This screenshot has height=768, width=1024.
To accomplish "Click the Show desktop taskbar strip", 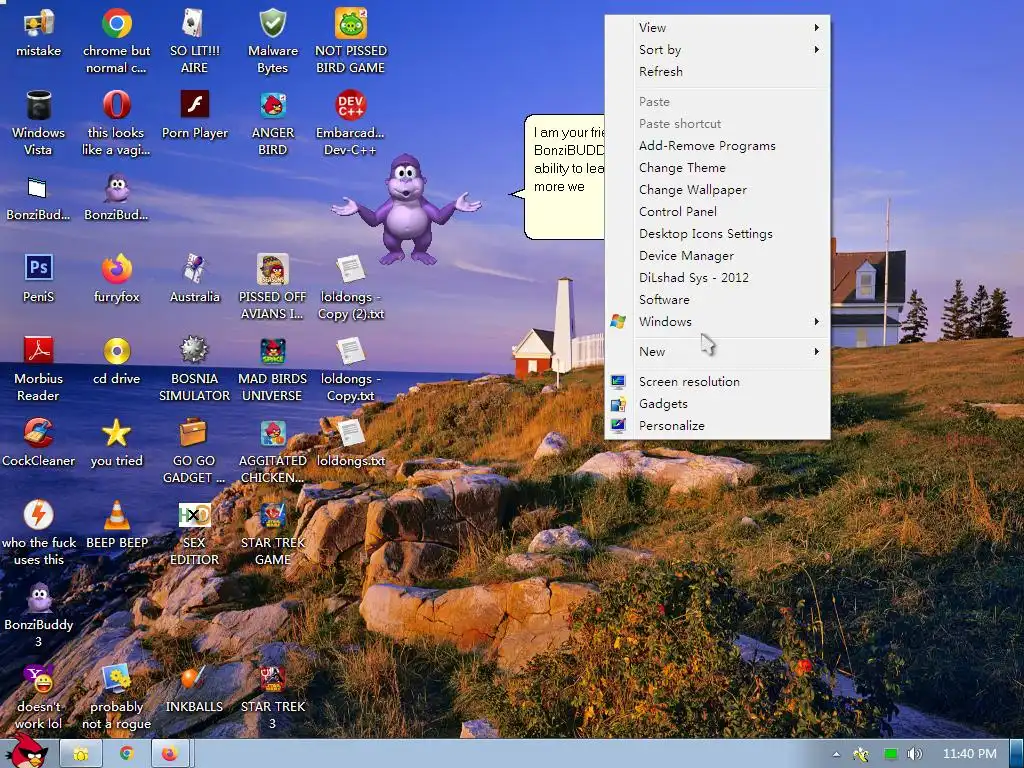I will pyautogui.click(x=1017, y=754).
